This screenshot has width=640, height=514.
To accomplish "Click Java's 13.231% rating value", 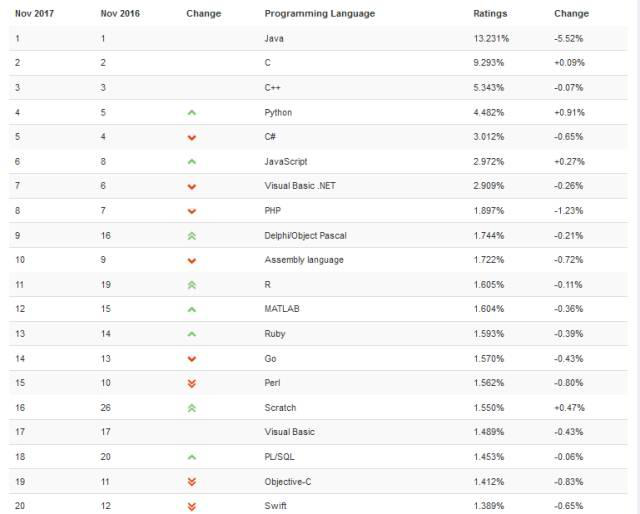I will [491, 38].
